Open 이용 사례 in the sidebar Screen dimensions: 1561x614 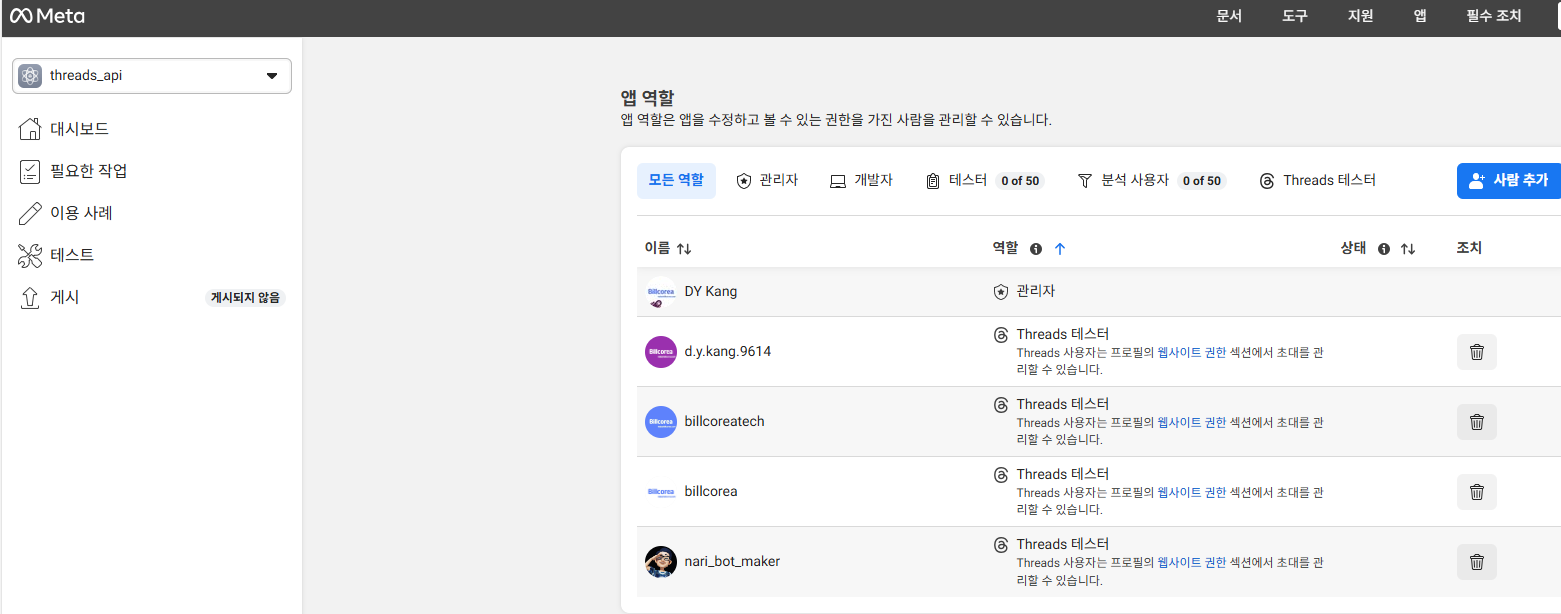tap(81, 213)
